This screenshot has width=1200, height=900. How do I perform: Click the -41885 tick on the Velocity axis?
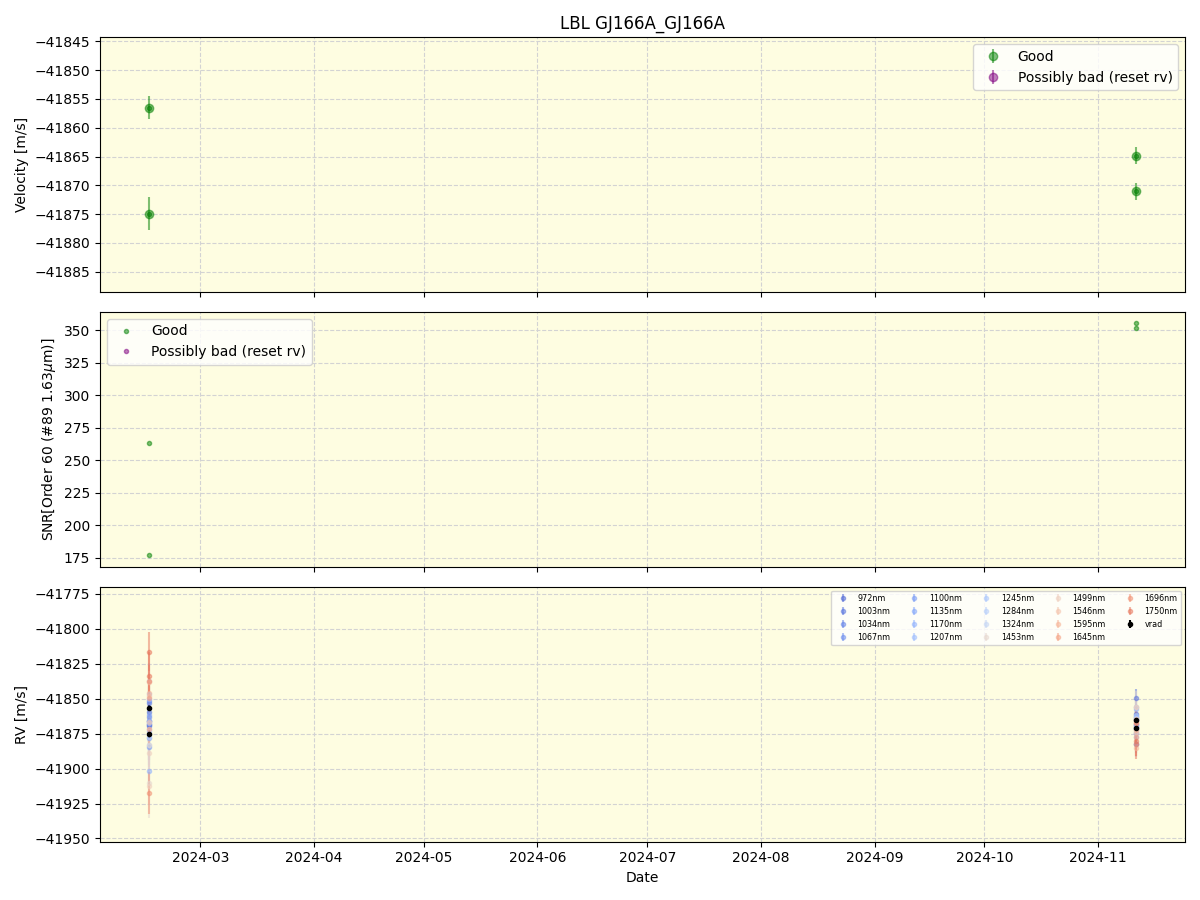[65, 272]
